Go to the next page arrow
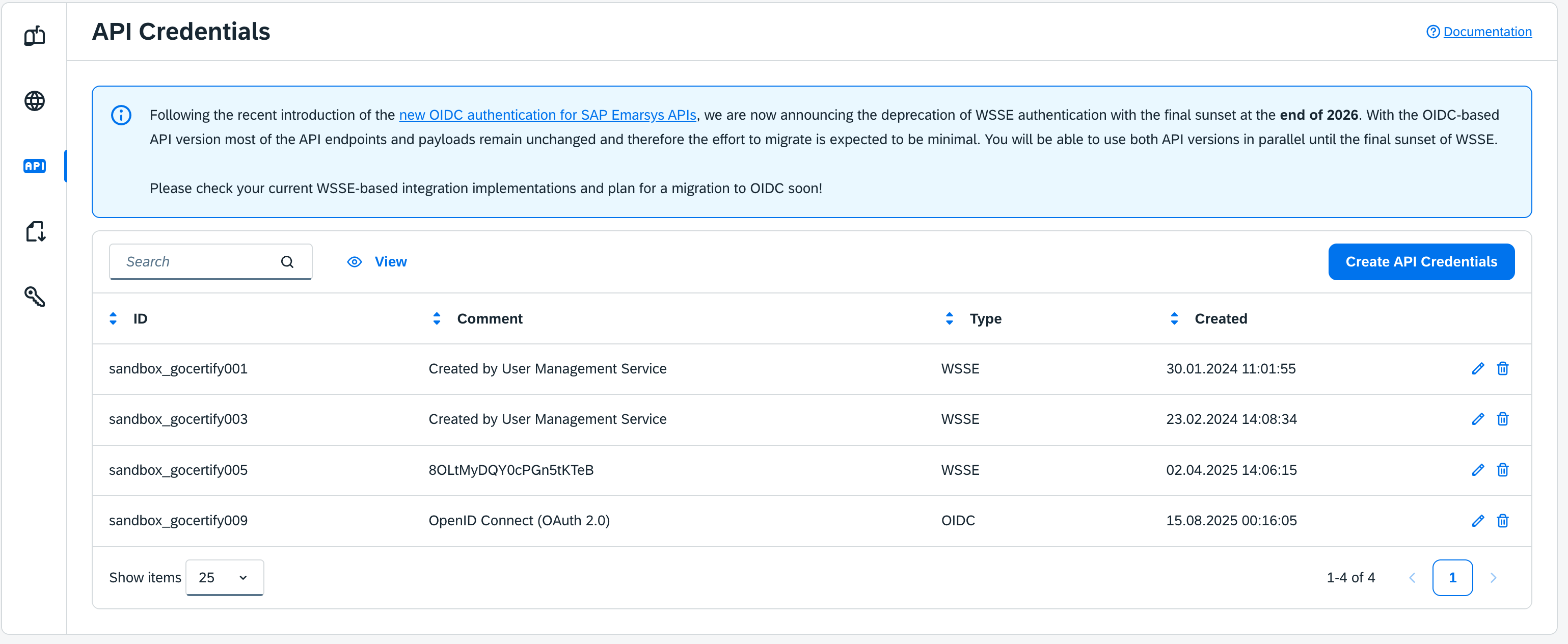Viewport: 1568px width, 644px height. point(1493,578)
